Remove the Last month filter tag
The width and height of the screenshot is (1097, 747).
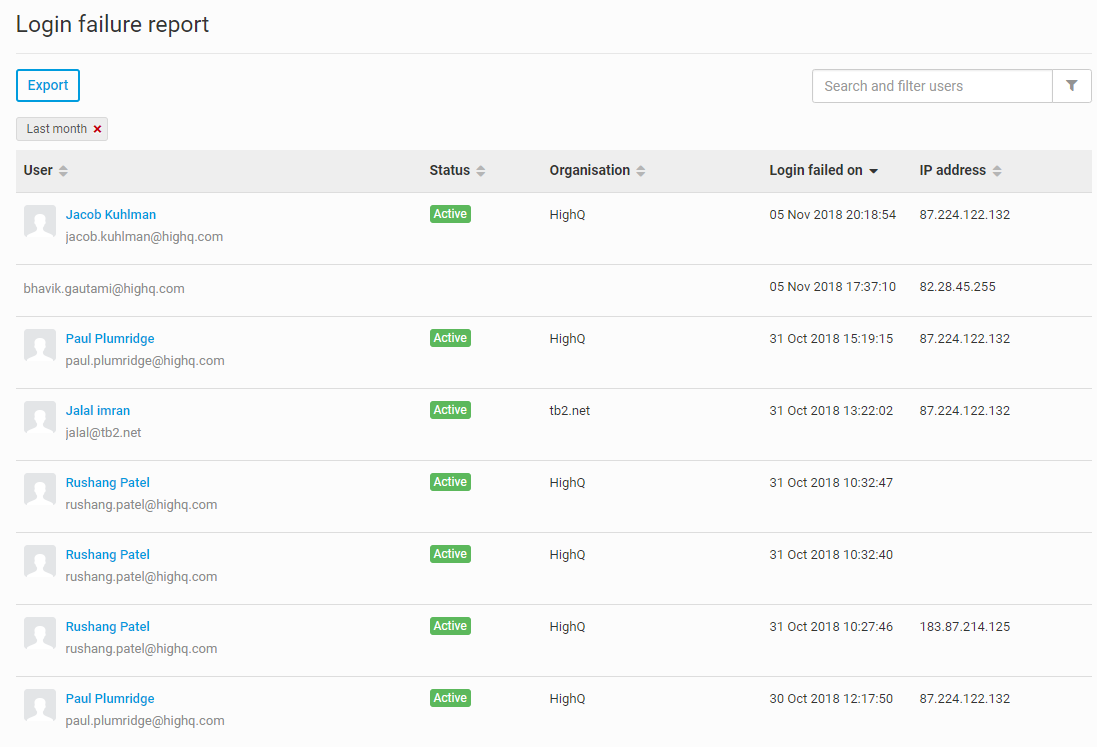pyautogui.click(x=97, y=129)
